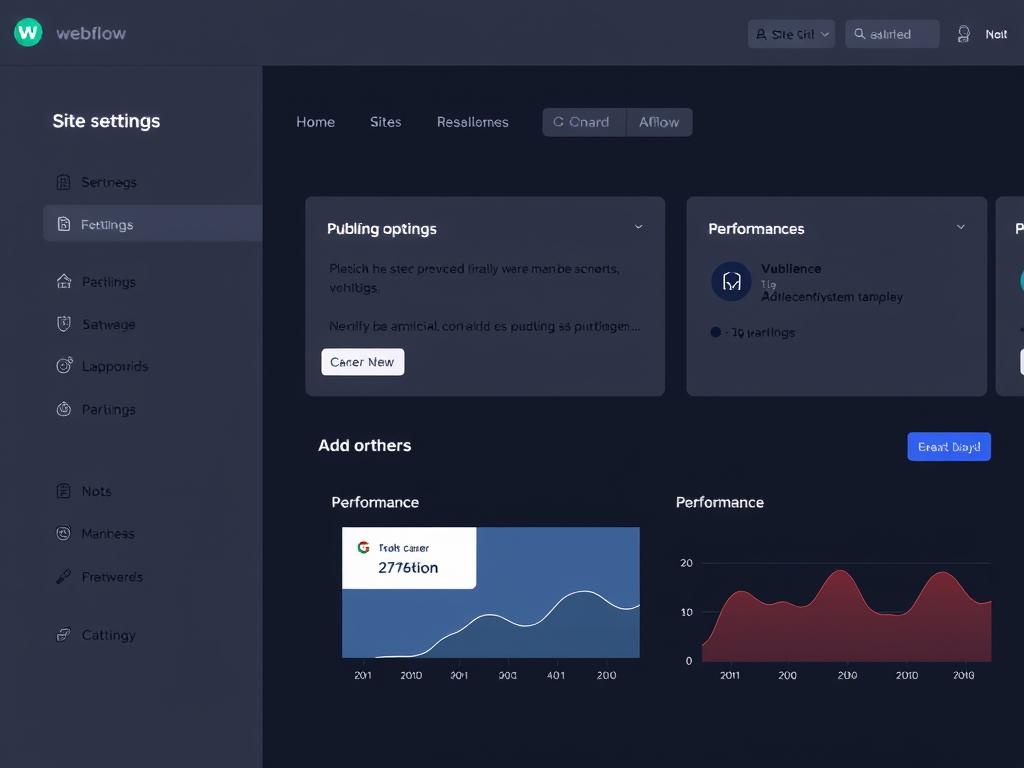Click the Carer New button
This screenshot has width=1024, height=768.
pos(362,362)
